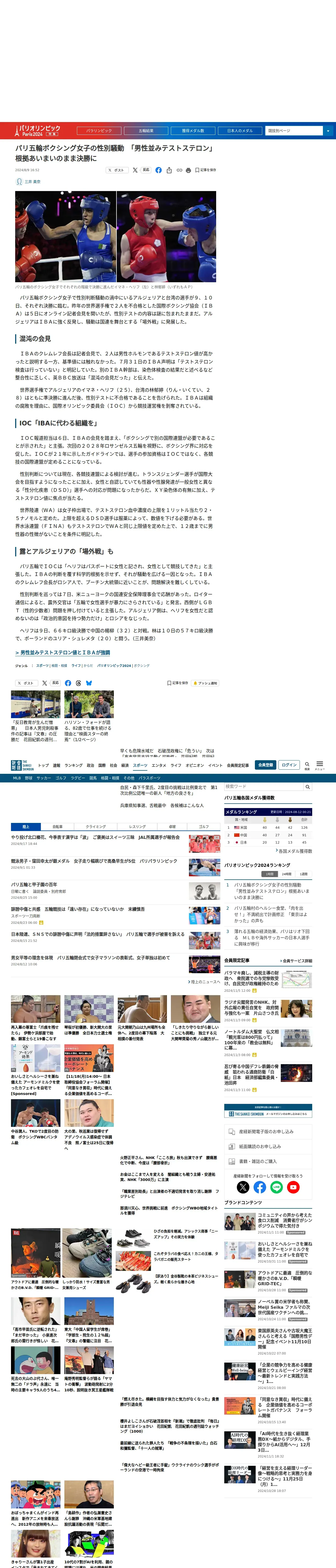This screenshot has height=1568, width=336.
Task: Switch to the 卓球 sport tab
Action: [172, 827]
